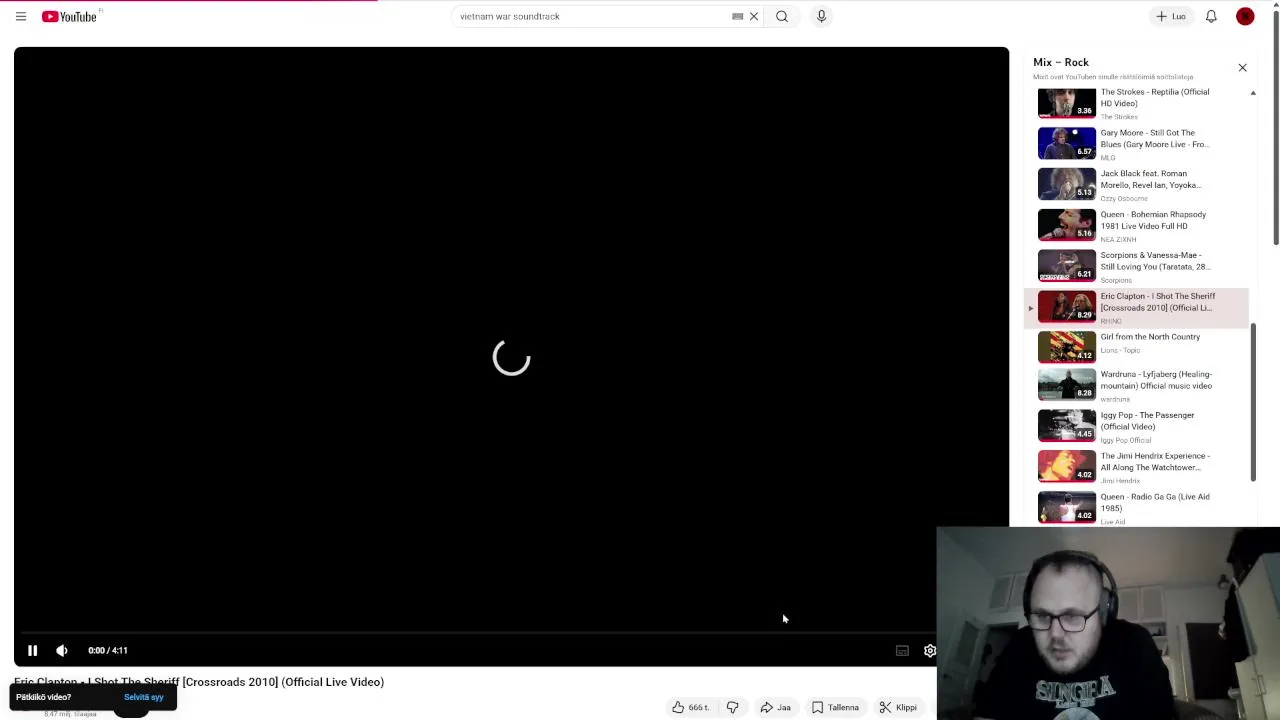Toggle subtitles on the player
Image resolution: width=1280 pixels, height=720 pixels.
point(902,650)
